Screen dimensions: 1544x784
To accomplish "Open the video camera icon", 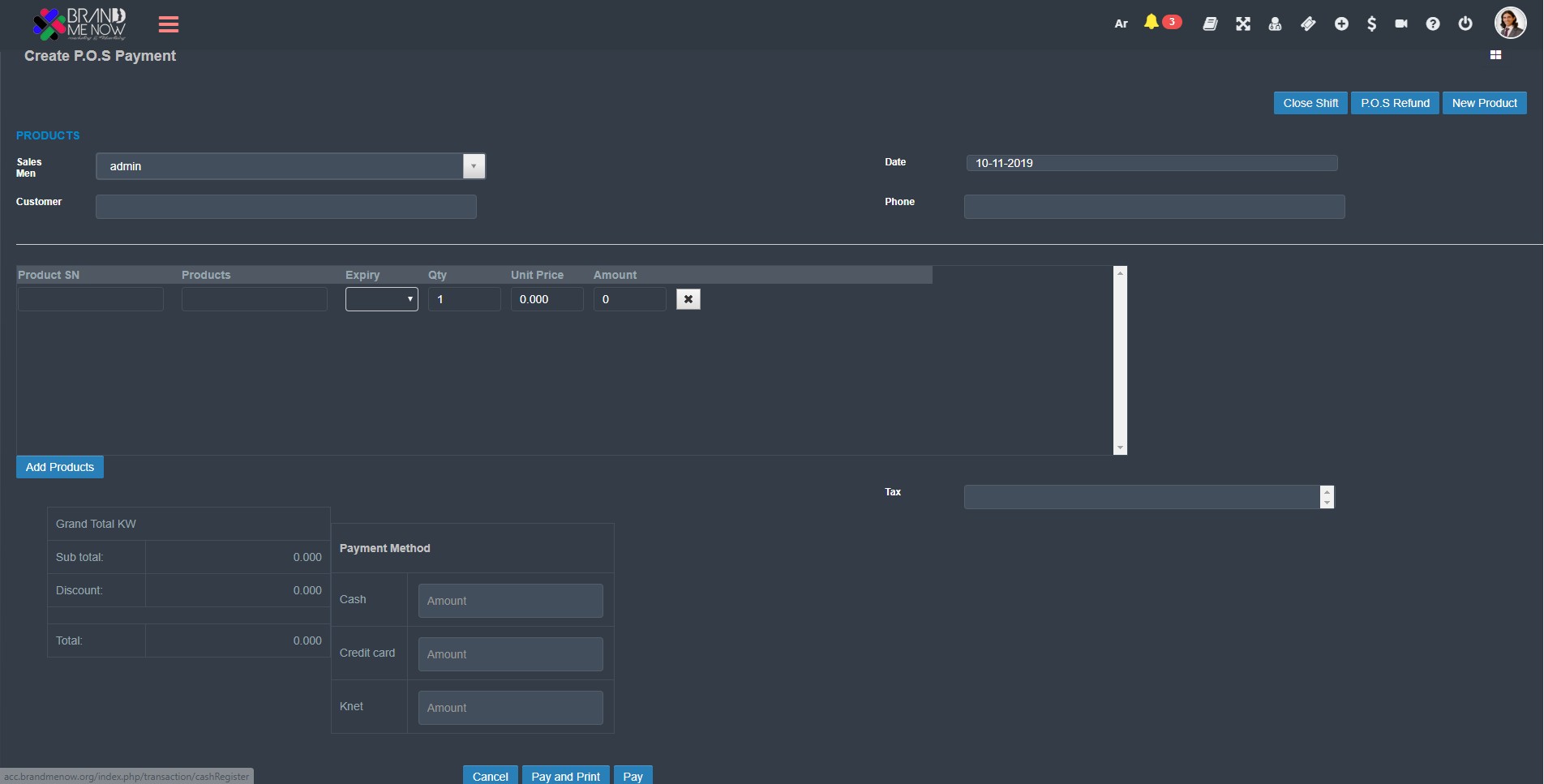I will pyautogui.click(x=1401, y=24).
